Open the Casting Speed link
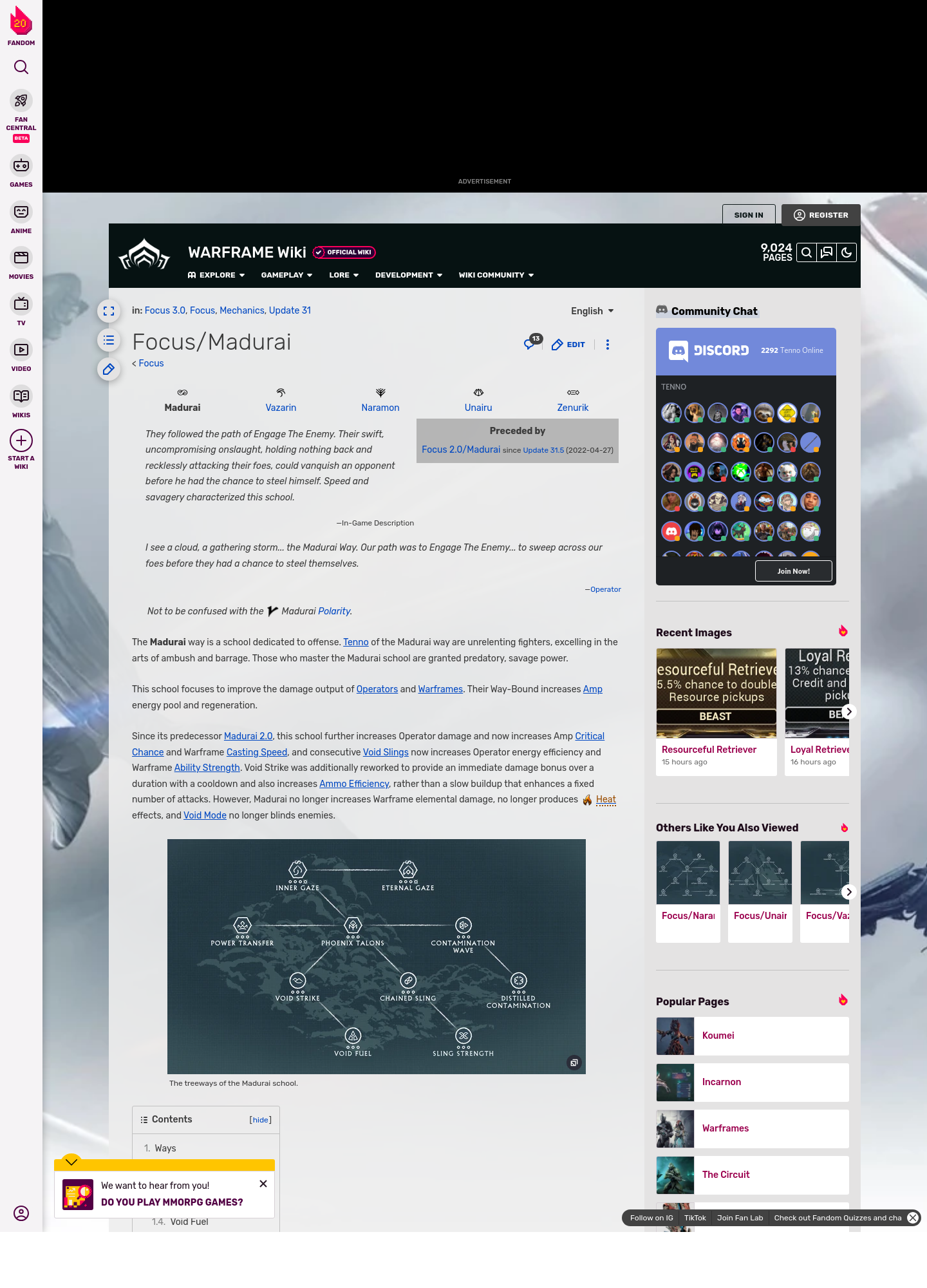 click(257, 752)
